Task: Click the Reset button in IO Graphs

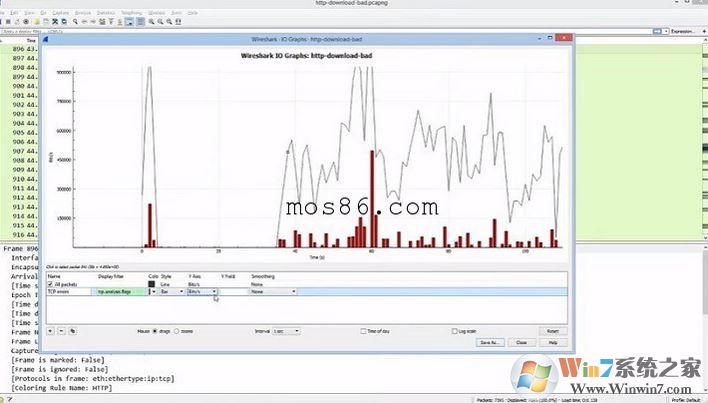Action: pyautogui.click(x=553, y=331)
